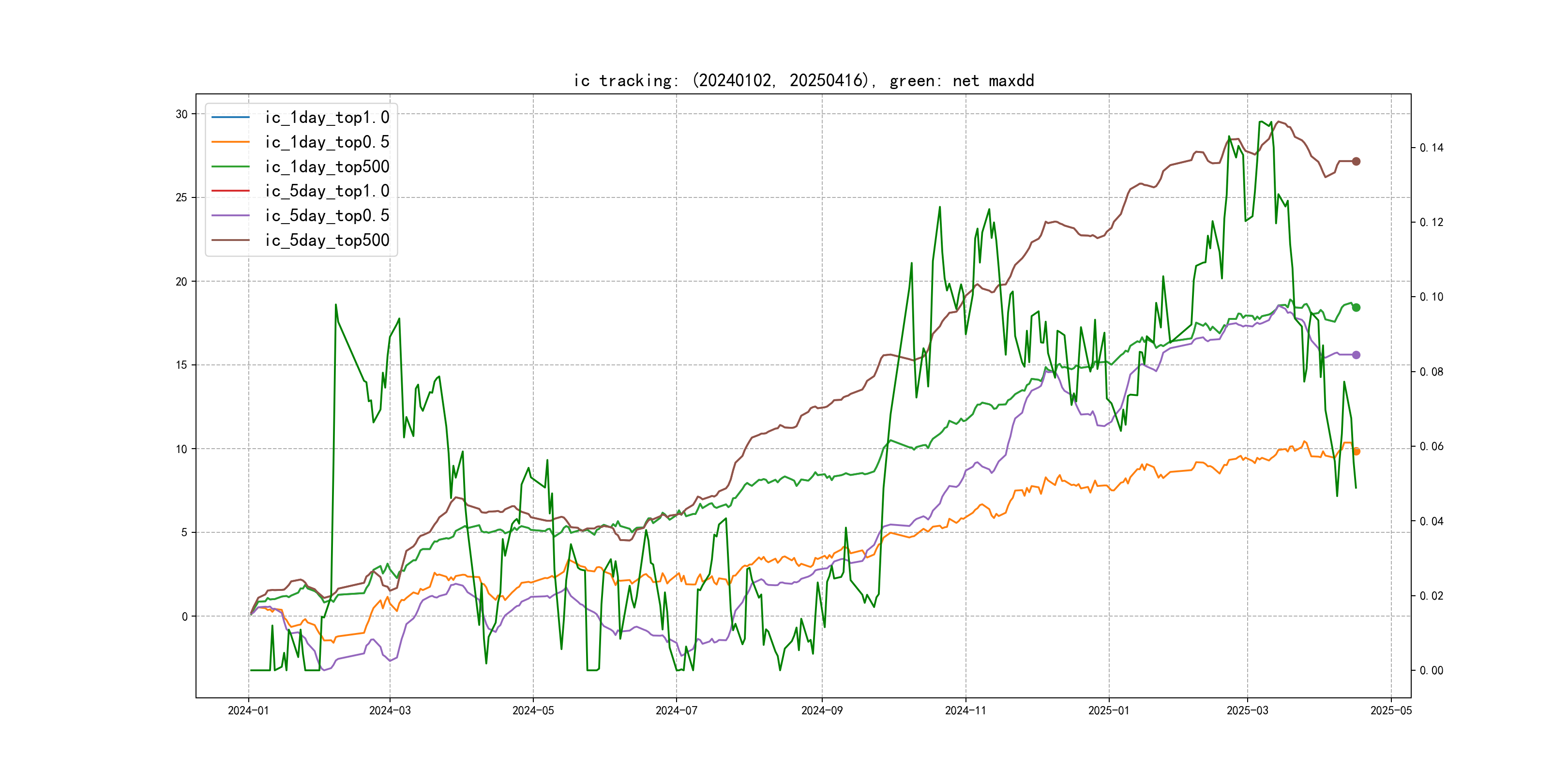Click the 2024-11 x-axis tick label

coord(965,710)
